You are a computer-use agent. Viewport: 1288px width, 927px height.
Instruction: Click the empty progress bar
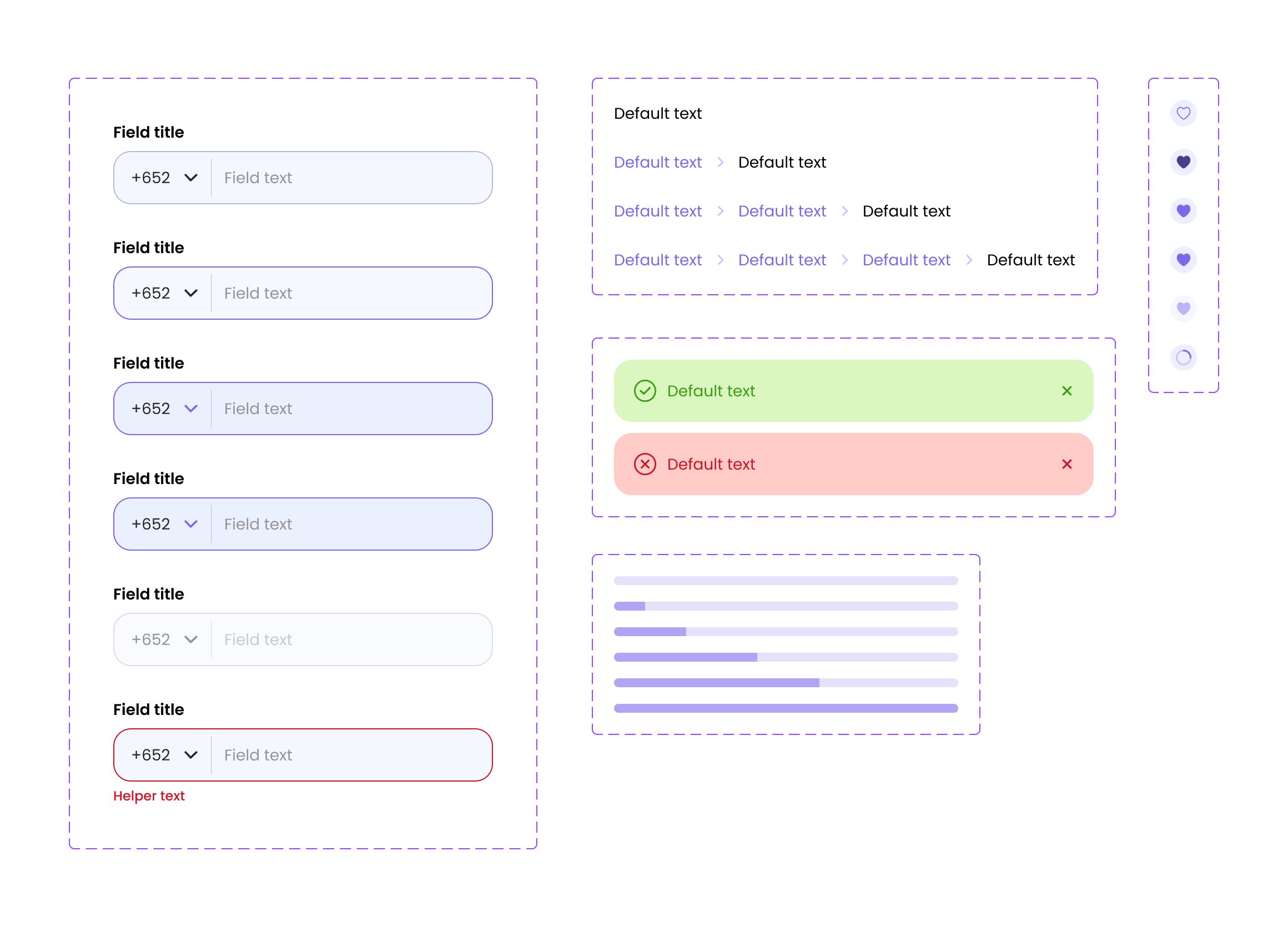pos(786,581)
